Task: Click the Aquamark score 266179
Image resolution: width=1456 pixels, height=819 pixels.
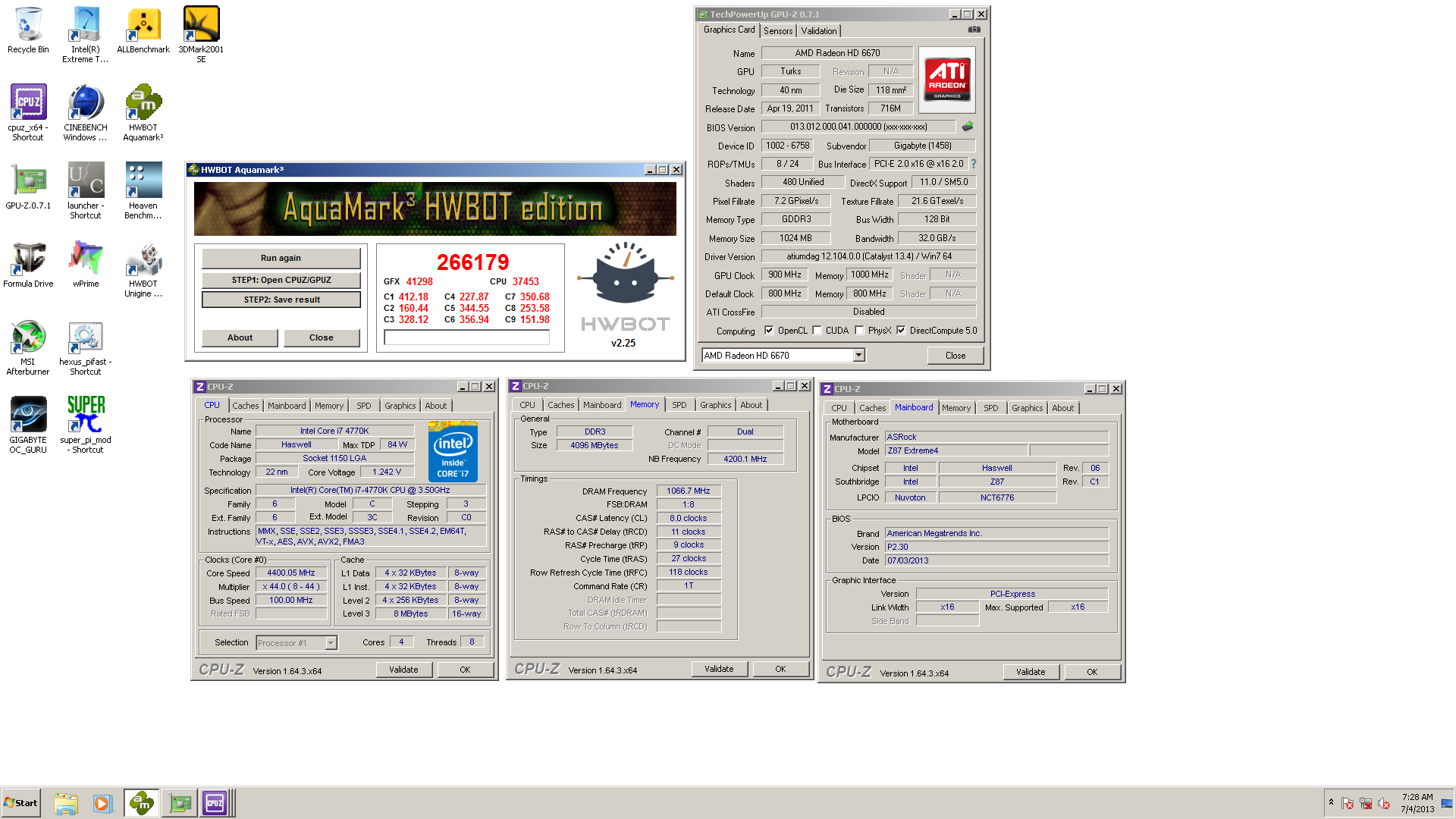Action: pyautogui.click(x=472, y=262)
